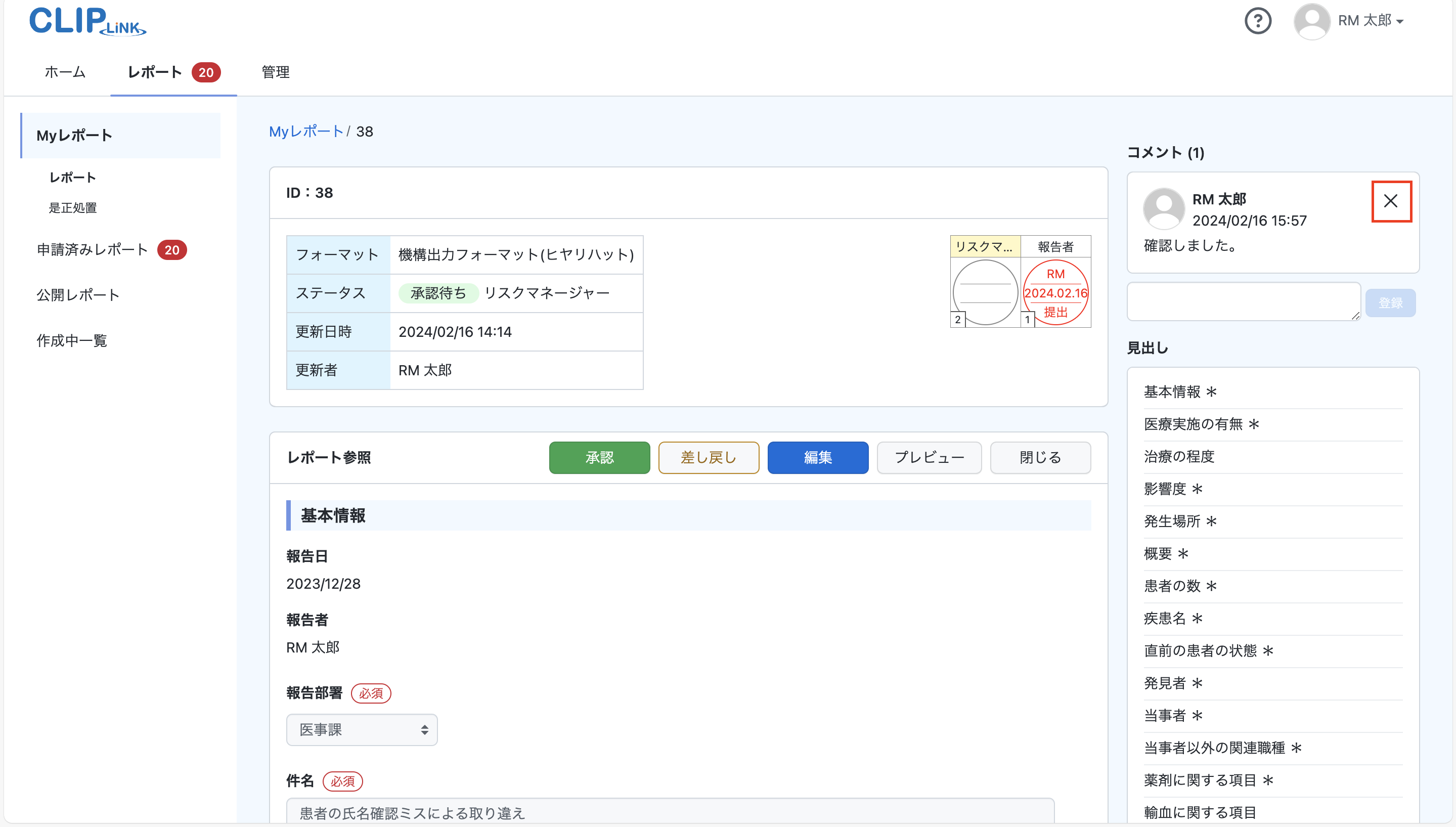Viewport: 1456px width, 827px height.
Task: Open the report editor via 編集
Action: coord(817,457)
